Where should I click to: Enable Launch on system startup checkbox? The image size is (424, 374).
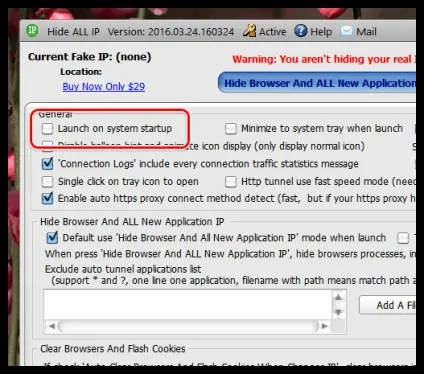pyautogui.click(x=47, y=129)
